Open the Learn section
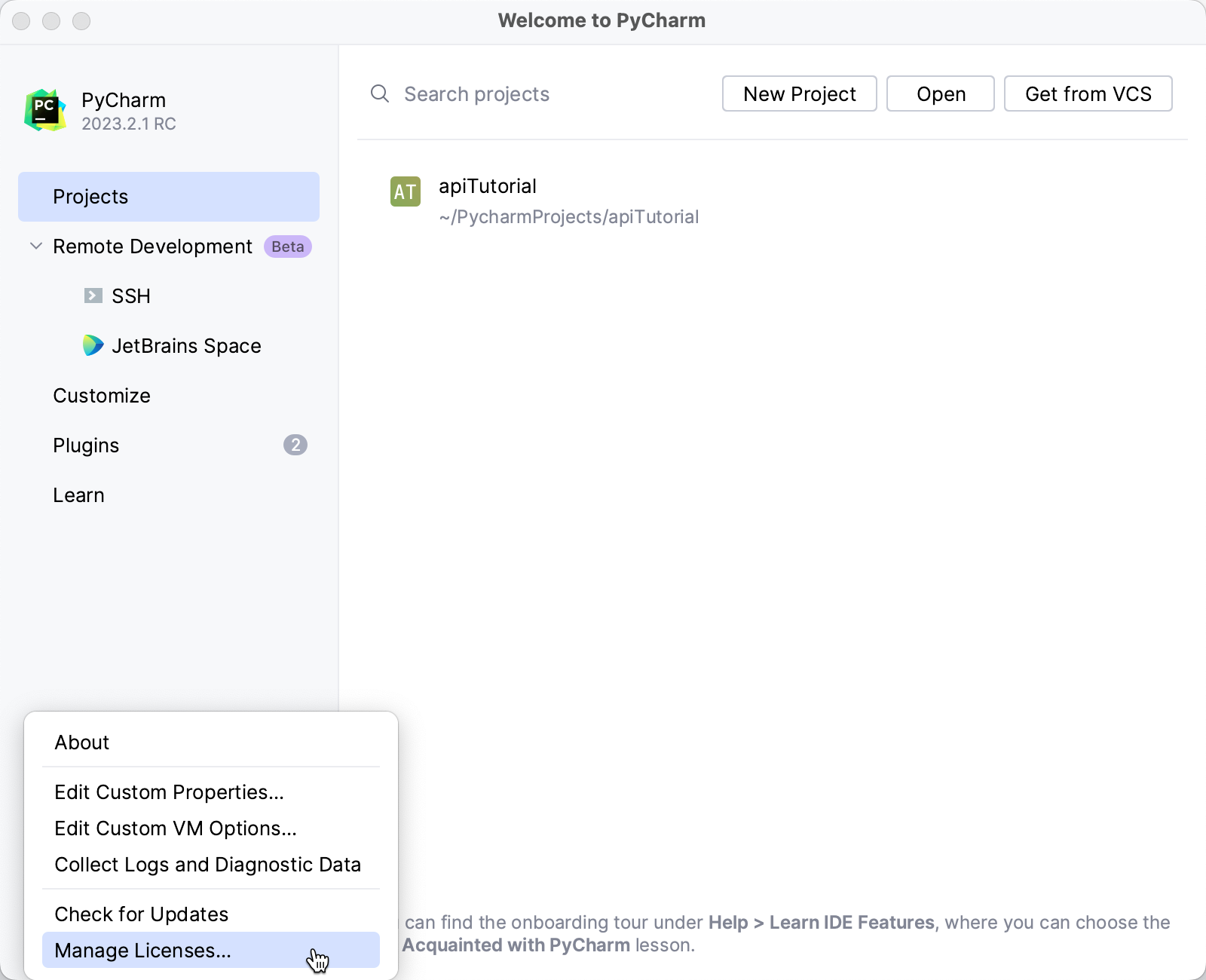Screen dimensions: 1206x980 click(78, 495)
